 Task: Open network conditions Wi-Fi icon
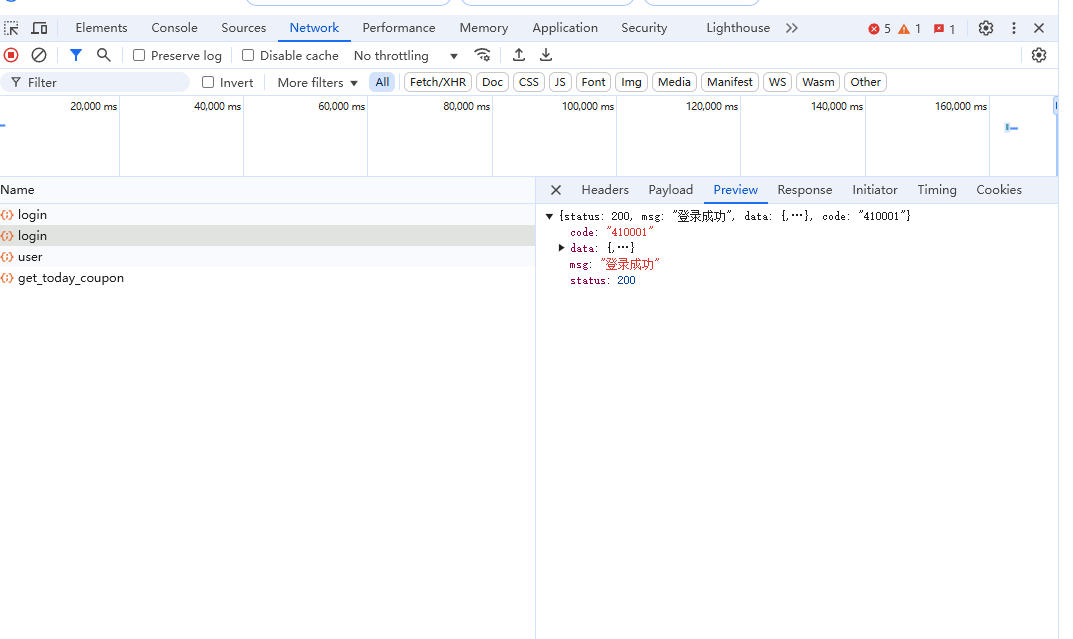(483, 56)
